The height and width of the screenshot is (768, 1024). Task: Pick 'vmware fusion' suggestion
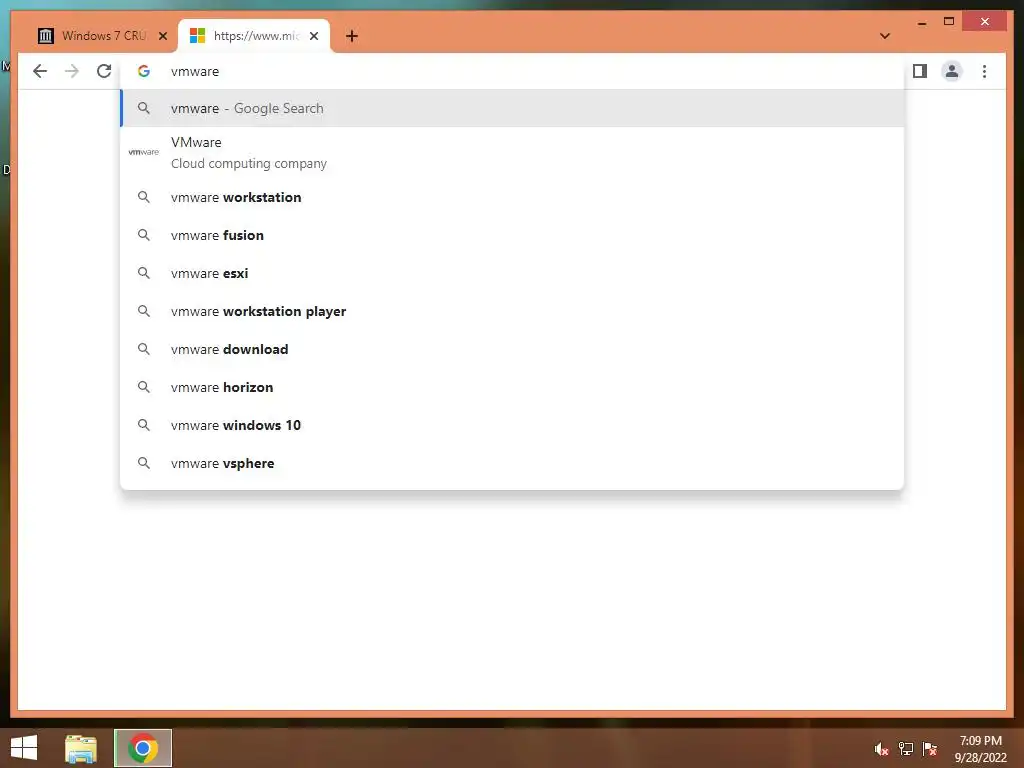tap(512, 235)
